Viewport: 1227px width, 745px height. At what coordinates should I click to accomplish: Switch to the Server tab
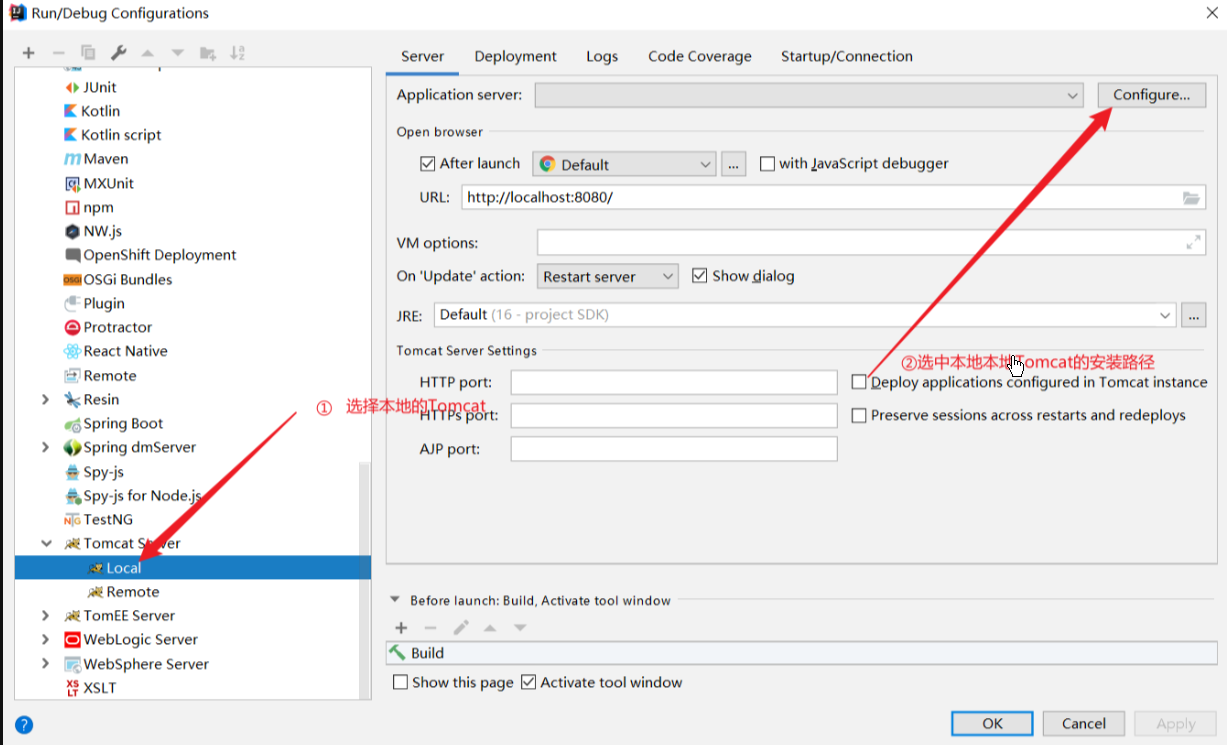pos(422,57)
